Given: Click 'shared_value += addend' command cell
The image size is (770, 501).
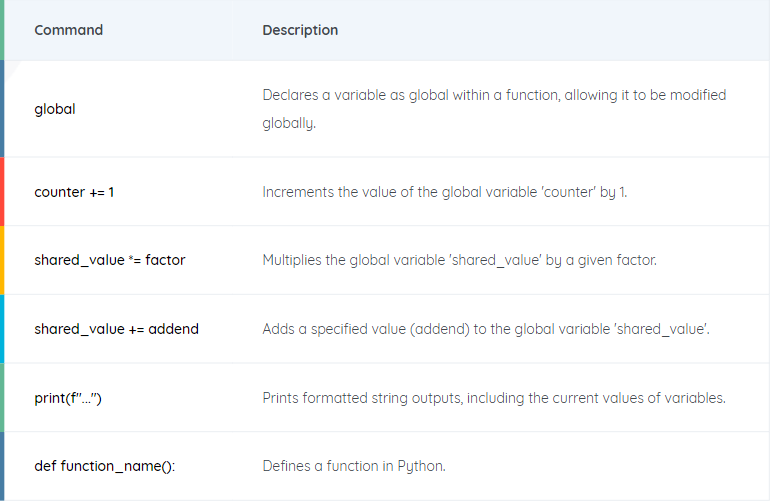Looking at the screenshot, I should point(116,329).
